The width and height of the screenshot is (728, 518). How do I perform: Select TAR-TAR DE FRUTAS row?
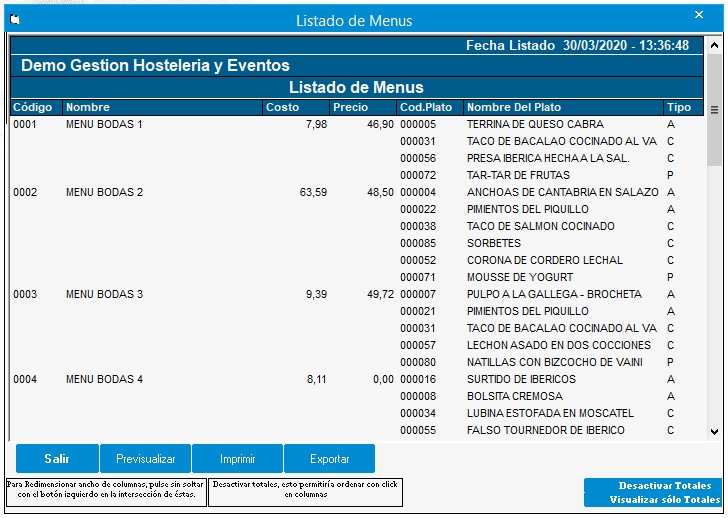tap(518, 175)
